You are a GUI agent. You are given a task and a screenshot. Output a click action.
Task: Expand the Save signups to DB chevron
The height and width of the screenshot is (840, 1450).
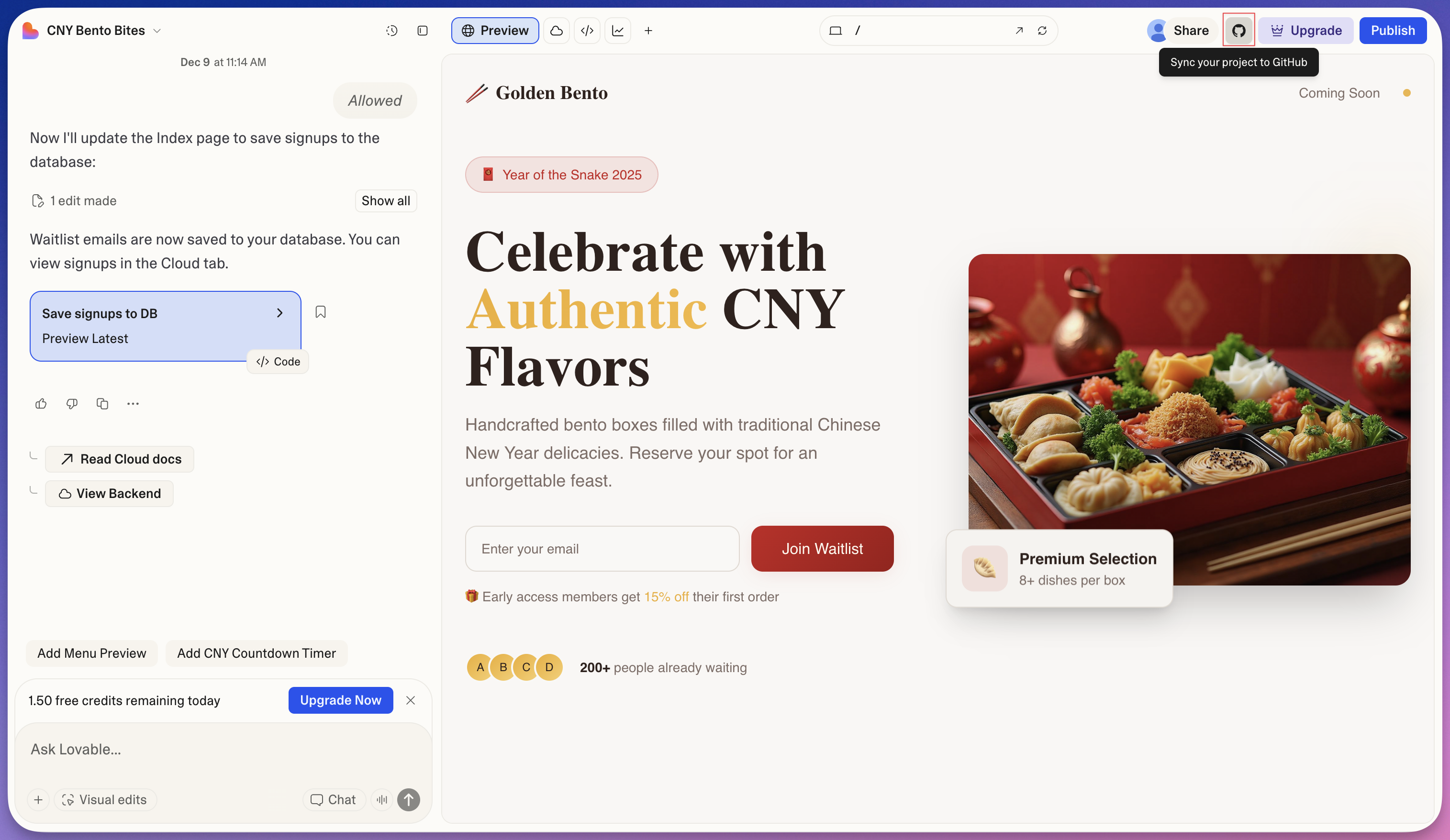pyautogui.click(x=279, y=313)
